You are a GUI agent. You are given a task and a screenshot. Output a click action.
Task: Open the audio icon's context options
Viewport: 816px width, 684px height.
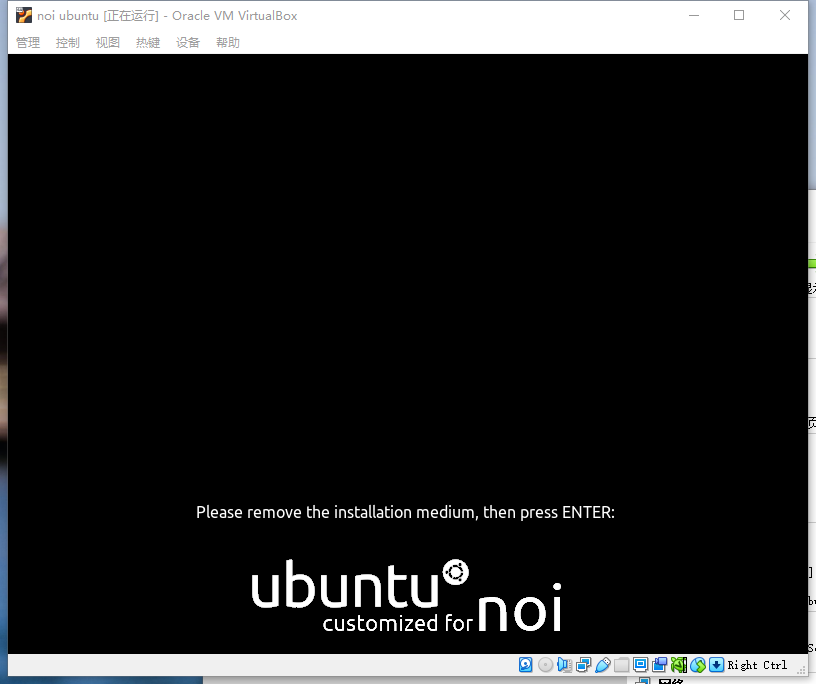click(x=564, y=665)
